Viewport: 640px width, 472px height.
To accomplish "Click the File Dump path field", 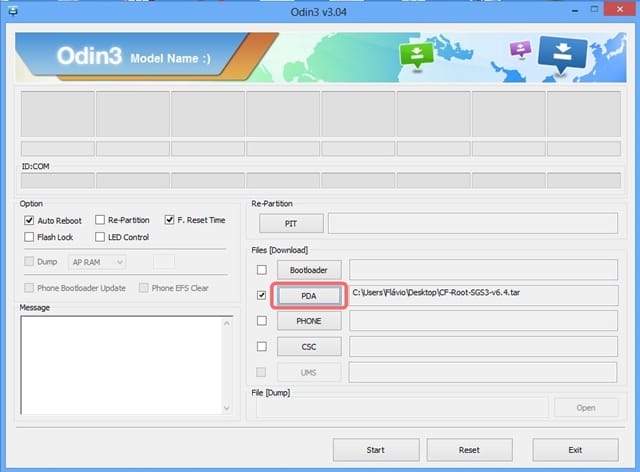I will pos(402,407).
